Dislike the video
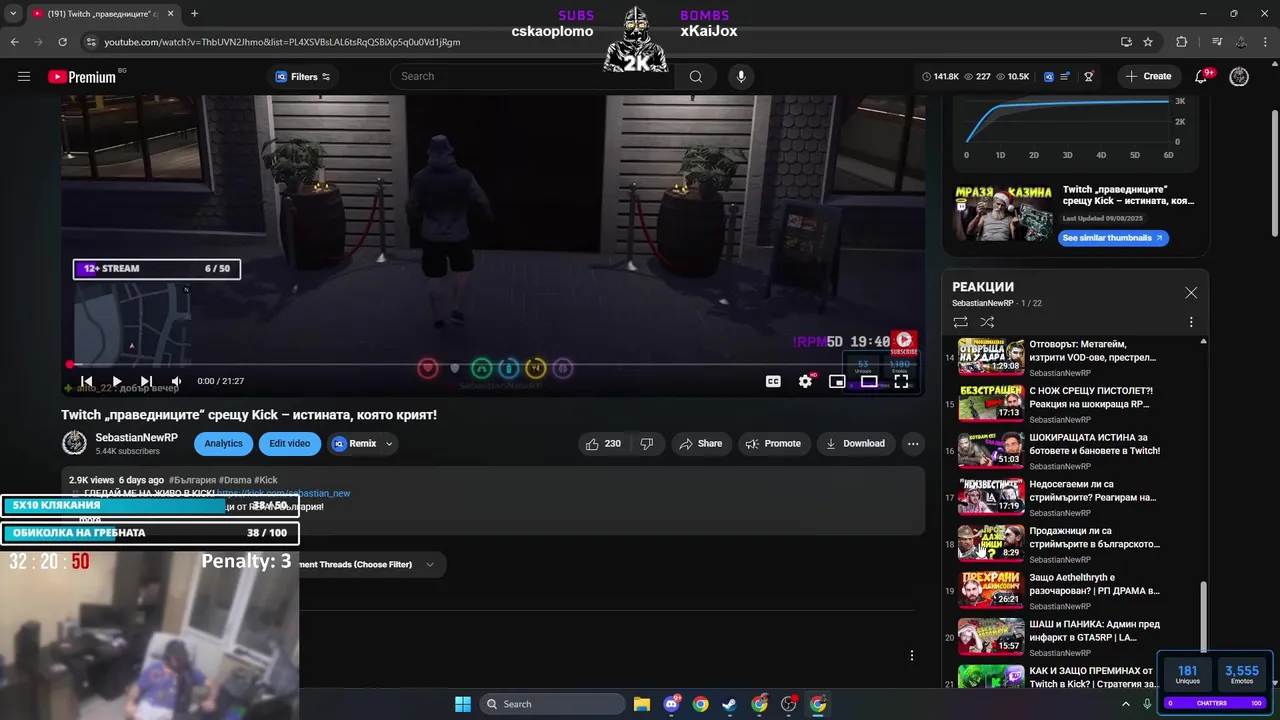Image resolution: width=1280 pixels, height=720 pixels. (x=647, y=444)
